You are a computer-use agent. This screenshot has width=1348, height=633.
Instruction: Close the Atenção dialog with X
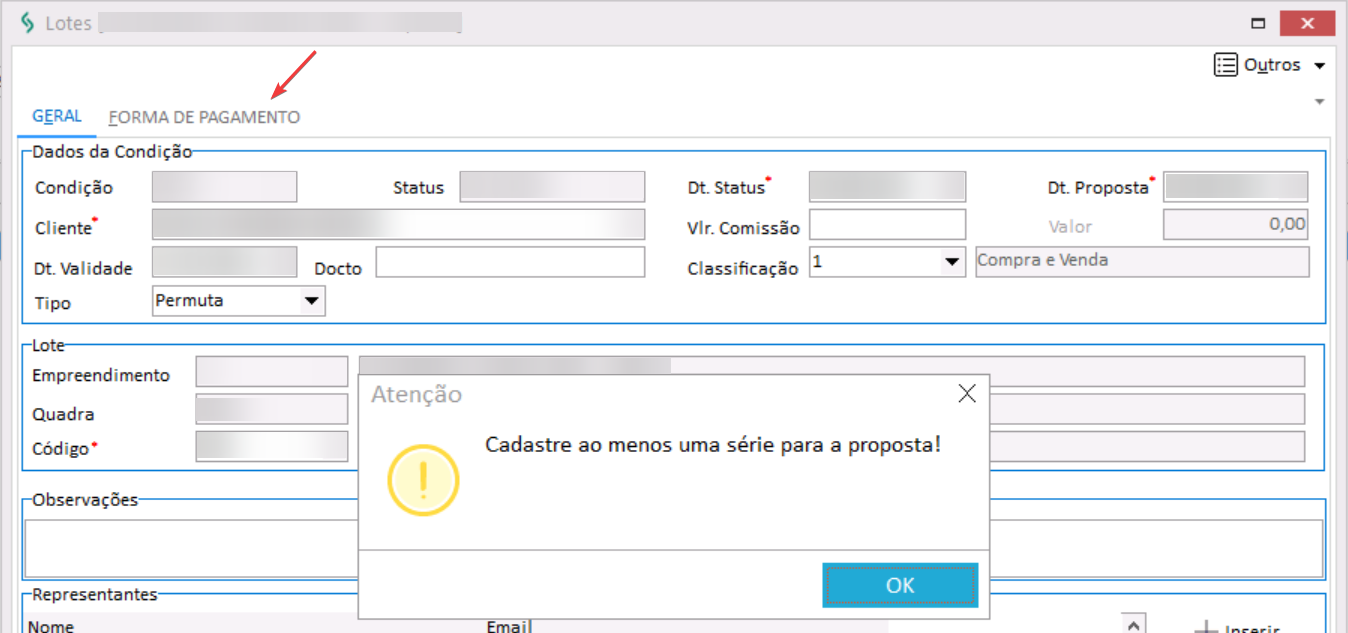pyautogui.click(x=966, y=393)
